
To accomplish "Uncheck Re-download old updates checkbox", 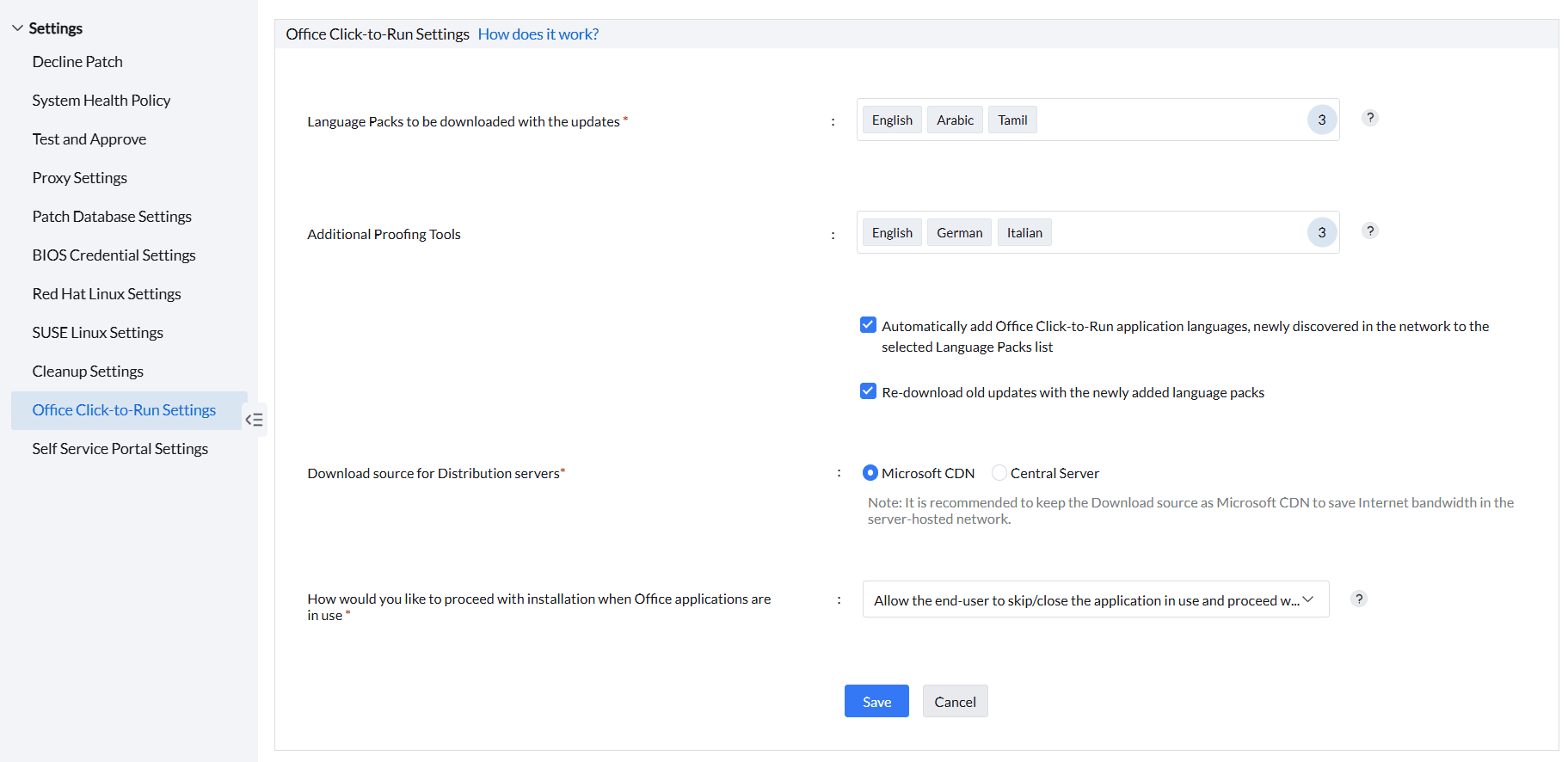I will (x=869, y=391).
